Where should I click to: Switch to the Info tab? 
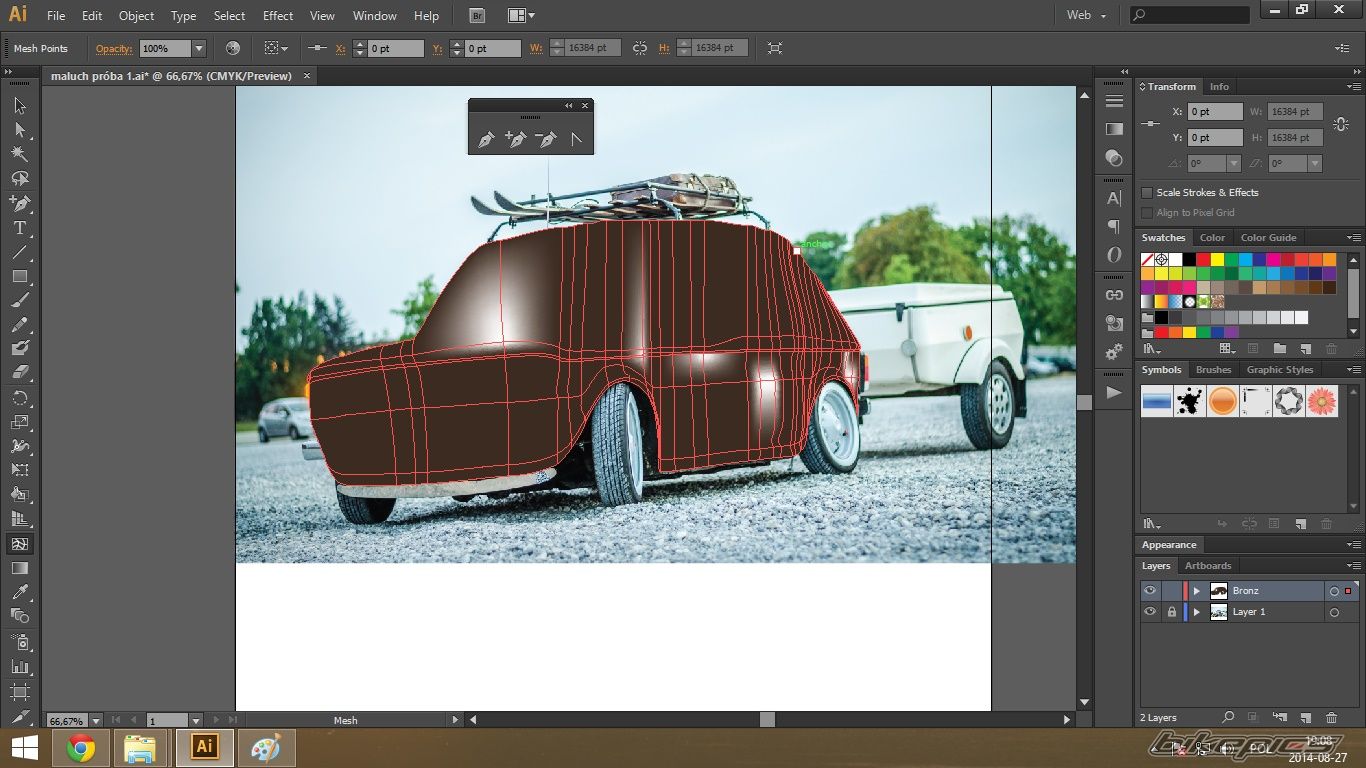(x=1219, y=87)
